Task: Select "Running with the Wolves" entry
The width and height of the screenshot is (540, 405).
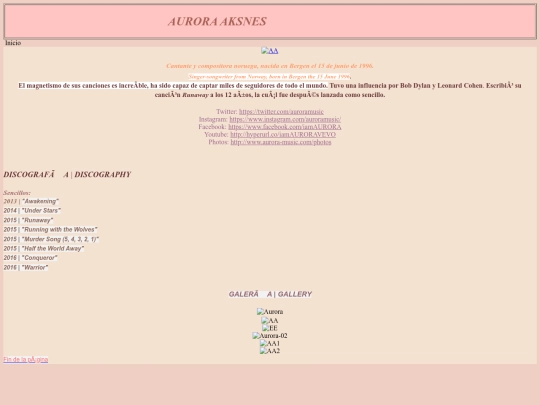Action: coord(50,229)
